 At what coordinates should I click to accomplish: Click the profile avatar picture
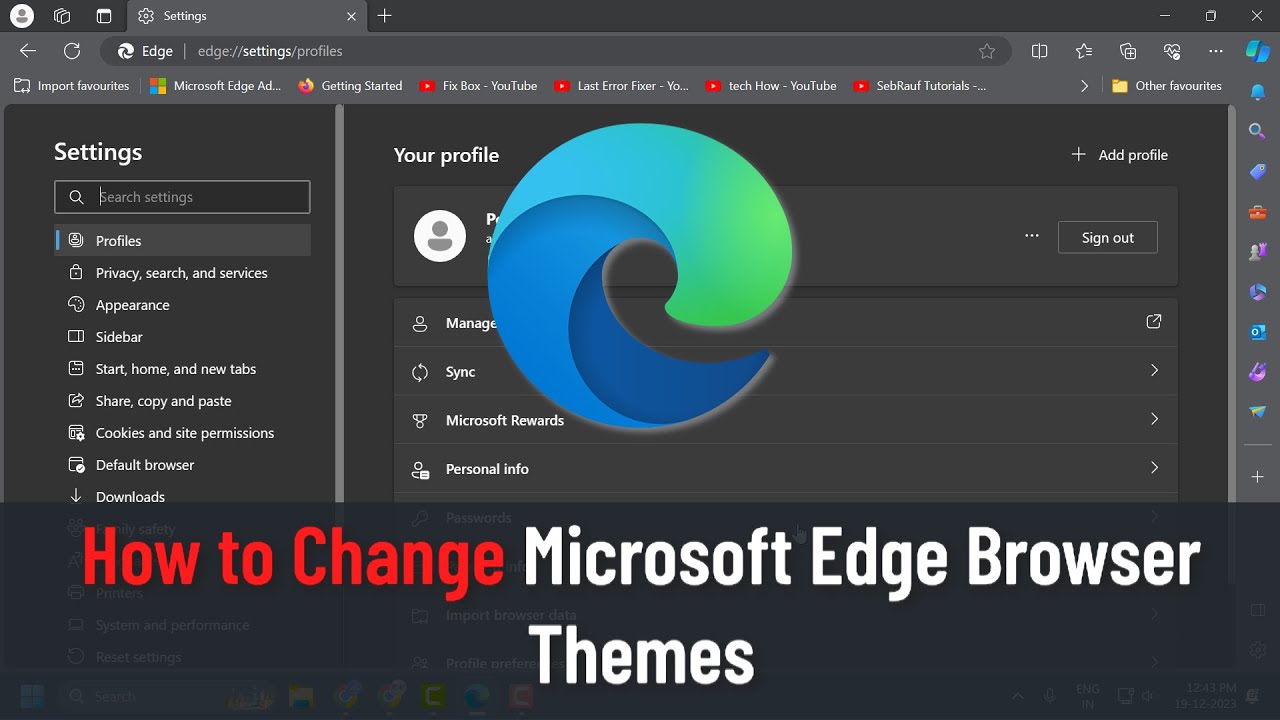(x=440, y=236)
